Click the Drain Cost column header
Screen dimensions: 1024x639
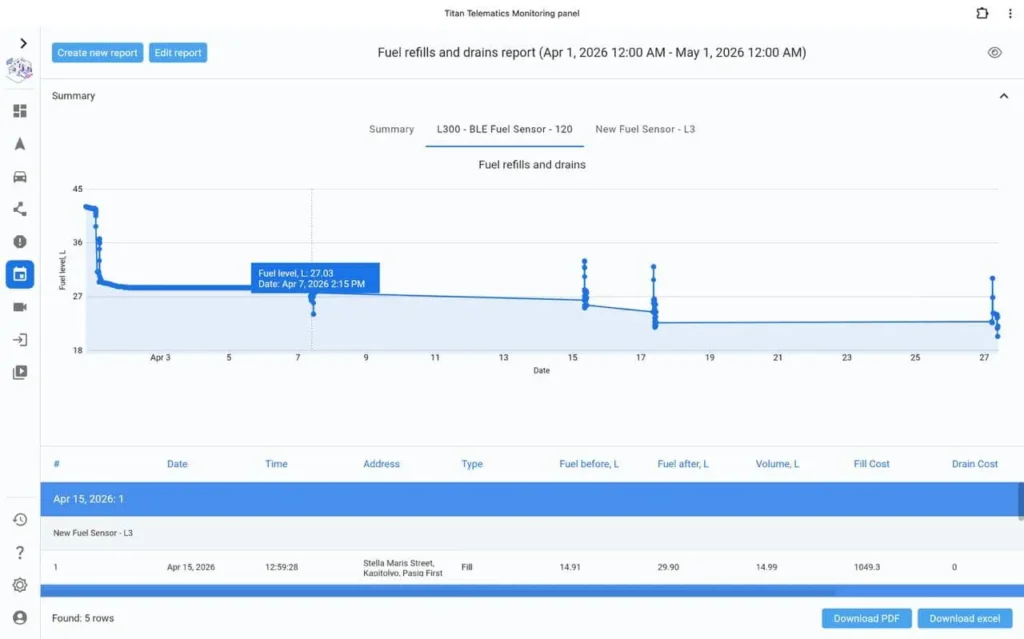coord(974,464)
